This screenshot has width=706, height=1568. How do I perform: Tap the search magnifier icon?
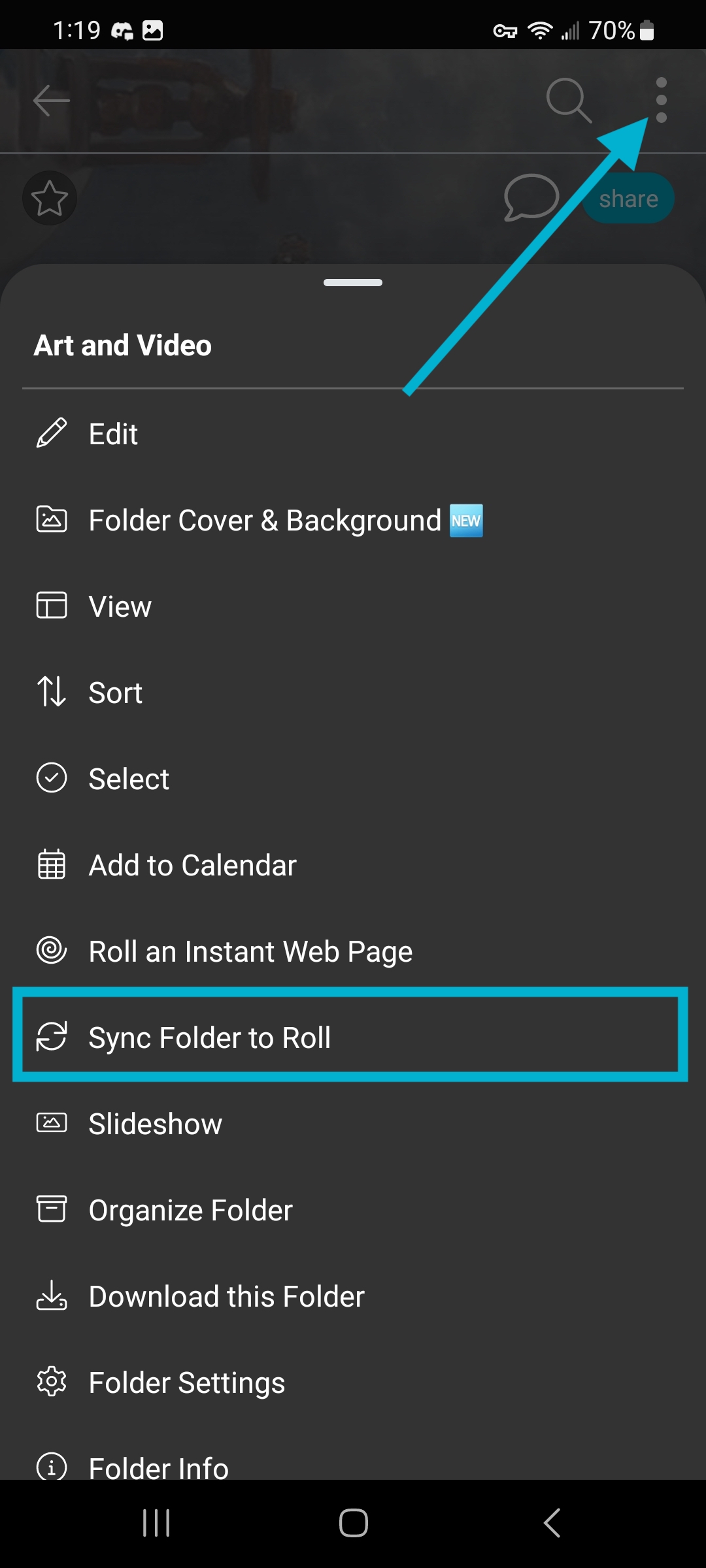pos(569,101)
